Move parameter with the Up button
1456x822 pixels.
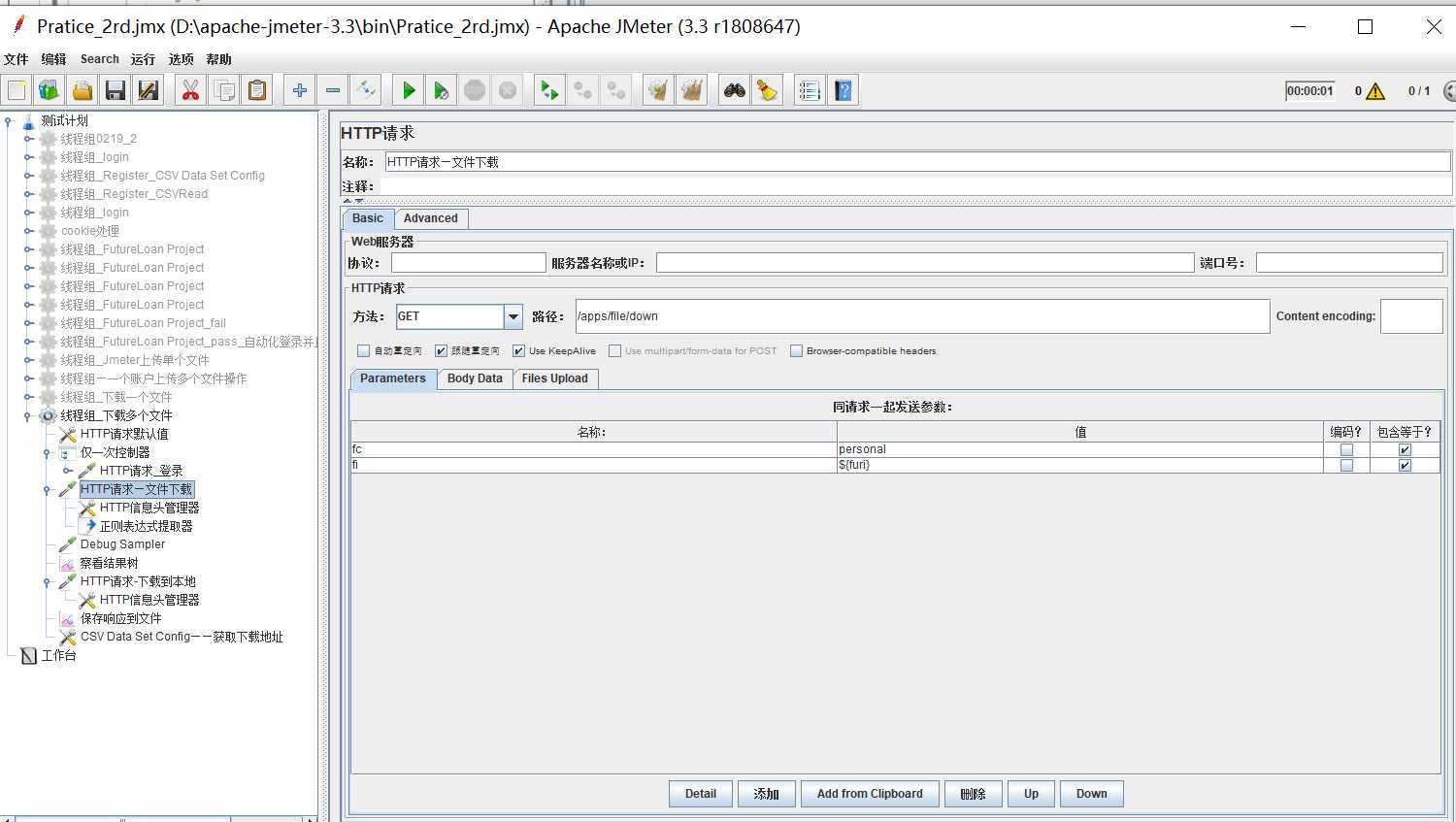coord(1031,794)
